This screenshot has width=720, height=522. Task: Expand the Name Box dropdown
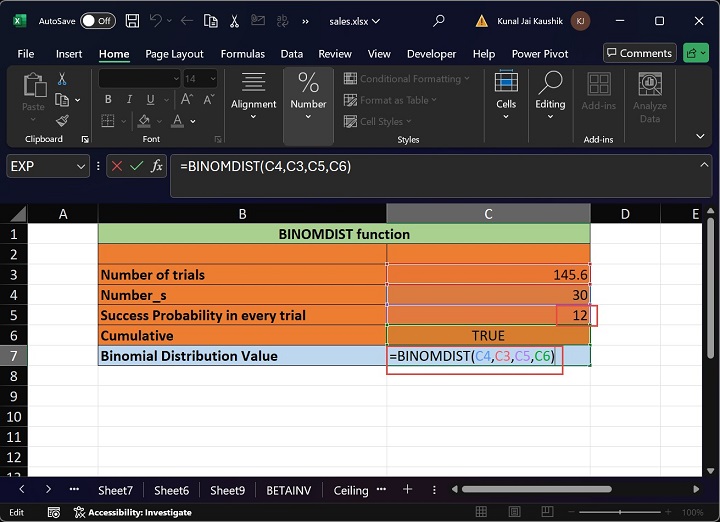tap(80, 167)
